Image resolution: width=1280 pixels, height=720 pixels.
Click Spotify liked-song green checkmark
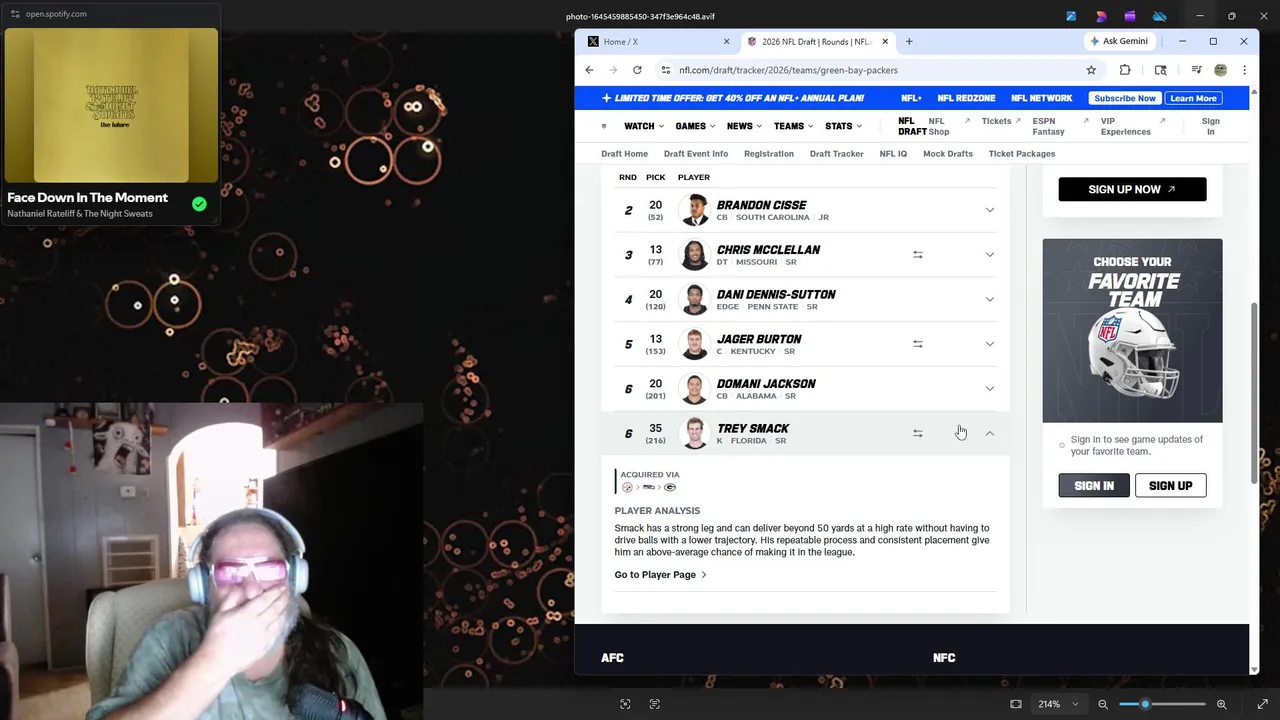[199, 204]
